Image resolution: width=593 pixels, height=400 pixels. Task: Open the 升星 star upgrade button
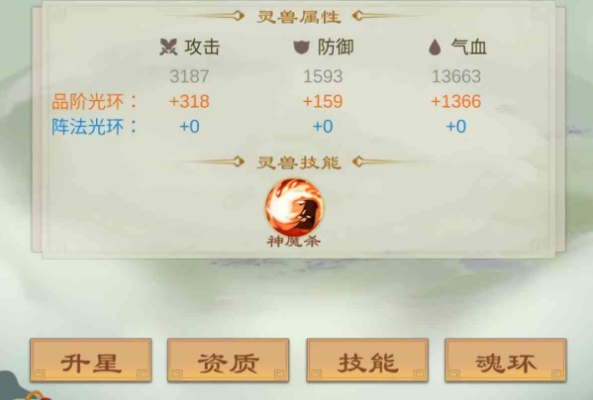(91, 360)
